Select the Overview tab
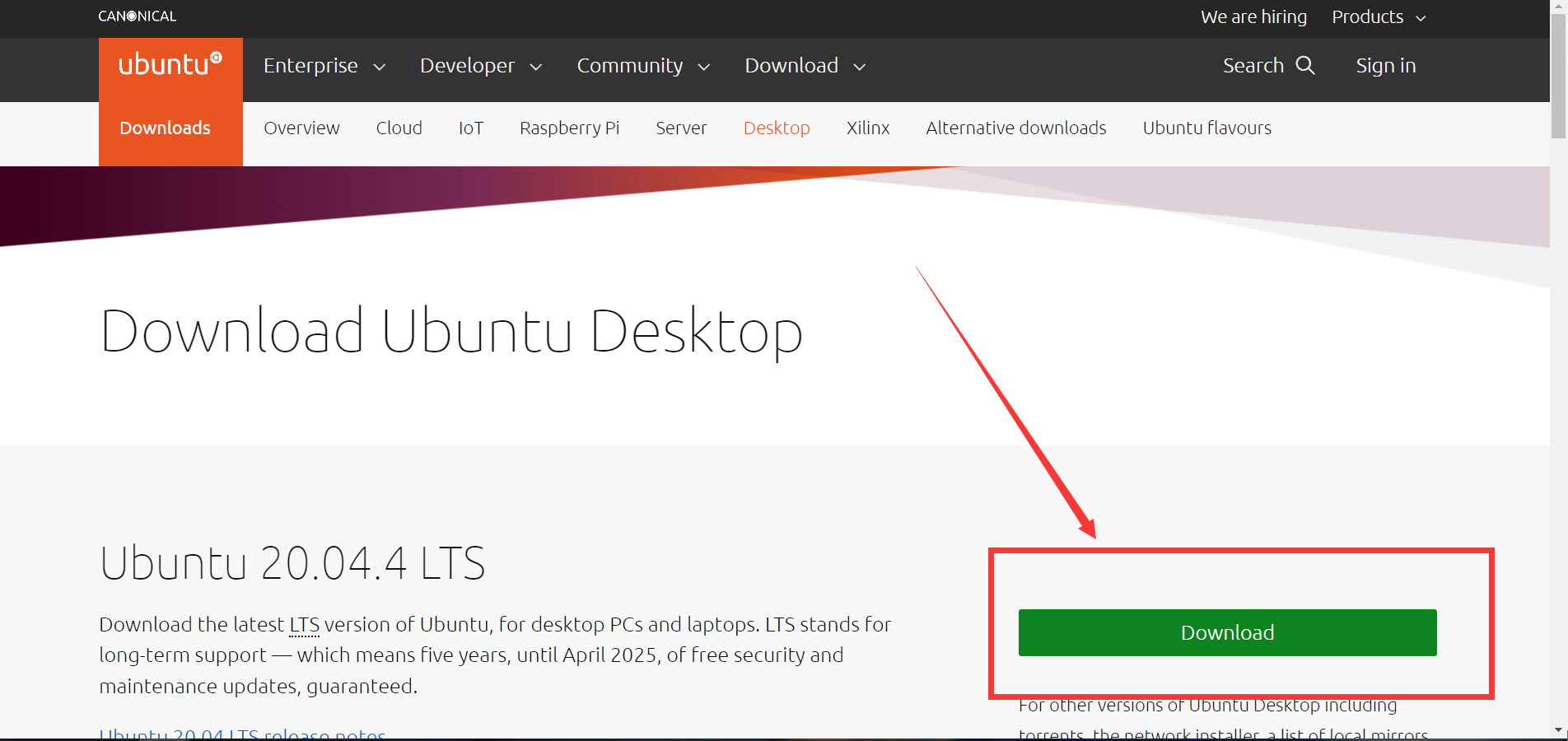The width and height of the screenshot is (1568, 741). 301,128
